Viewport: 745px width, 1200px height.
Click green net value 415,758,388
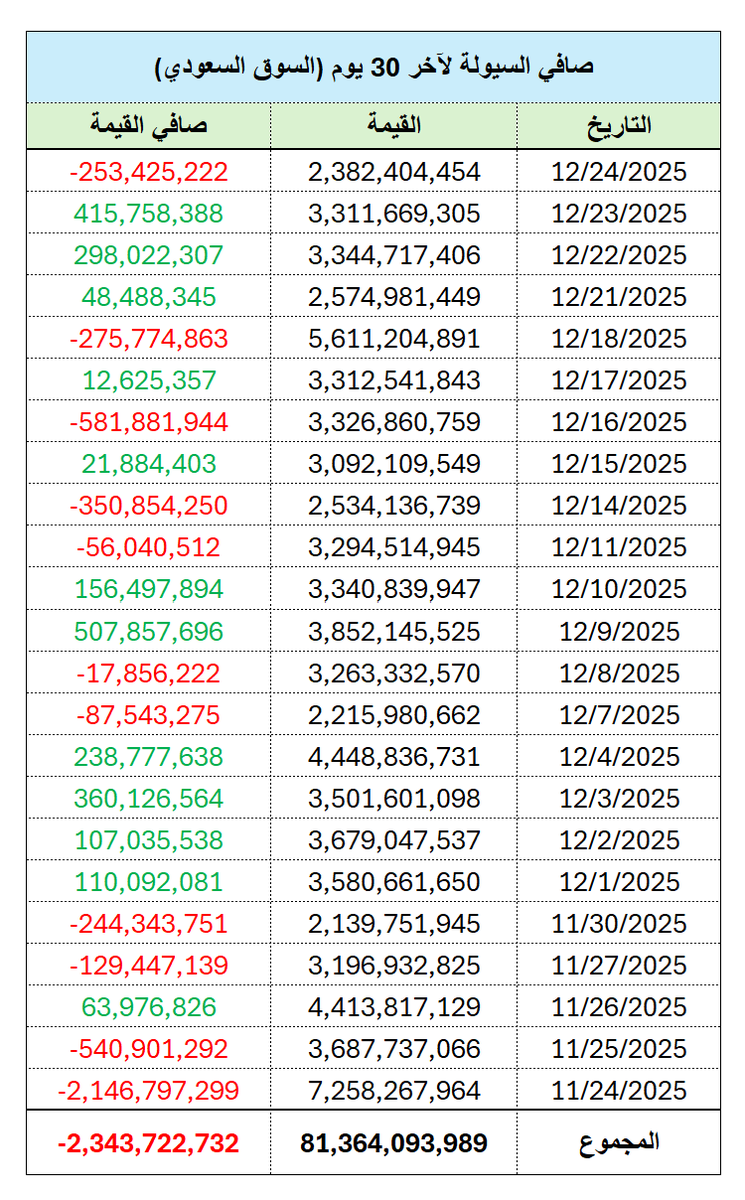click(149, 213)
